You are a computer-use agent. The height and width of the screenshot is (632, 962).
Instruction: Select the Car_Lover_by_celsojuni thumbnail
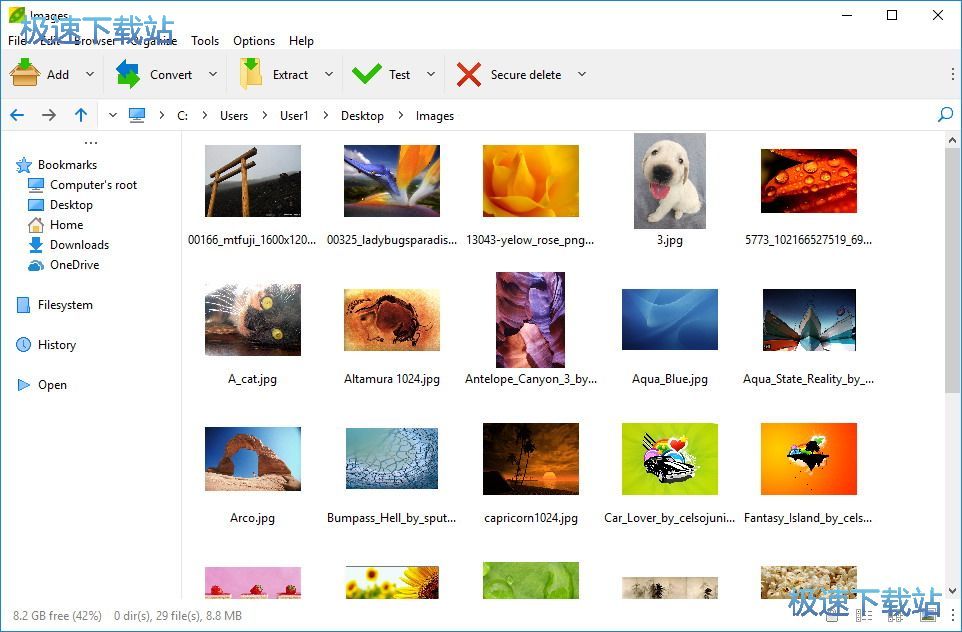670,459
